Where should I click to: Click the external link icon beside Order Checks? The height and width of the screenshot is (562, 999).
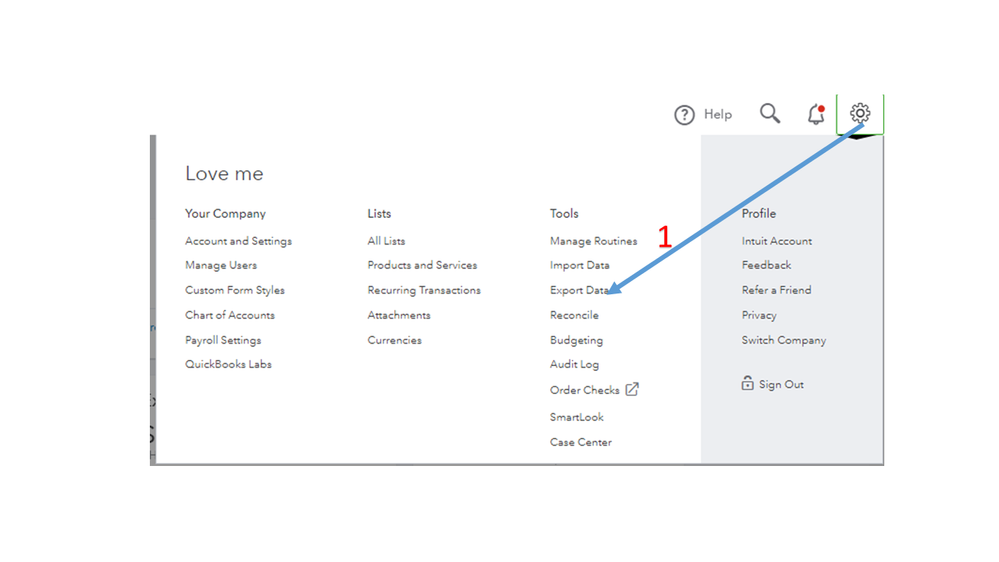pos(632,389)
